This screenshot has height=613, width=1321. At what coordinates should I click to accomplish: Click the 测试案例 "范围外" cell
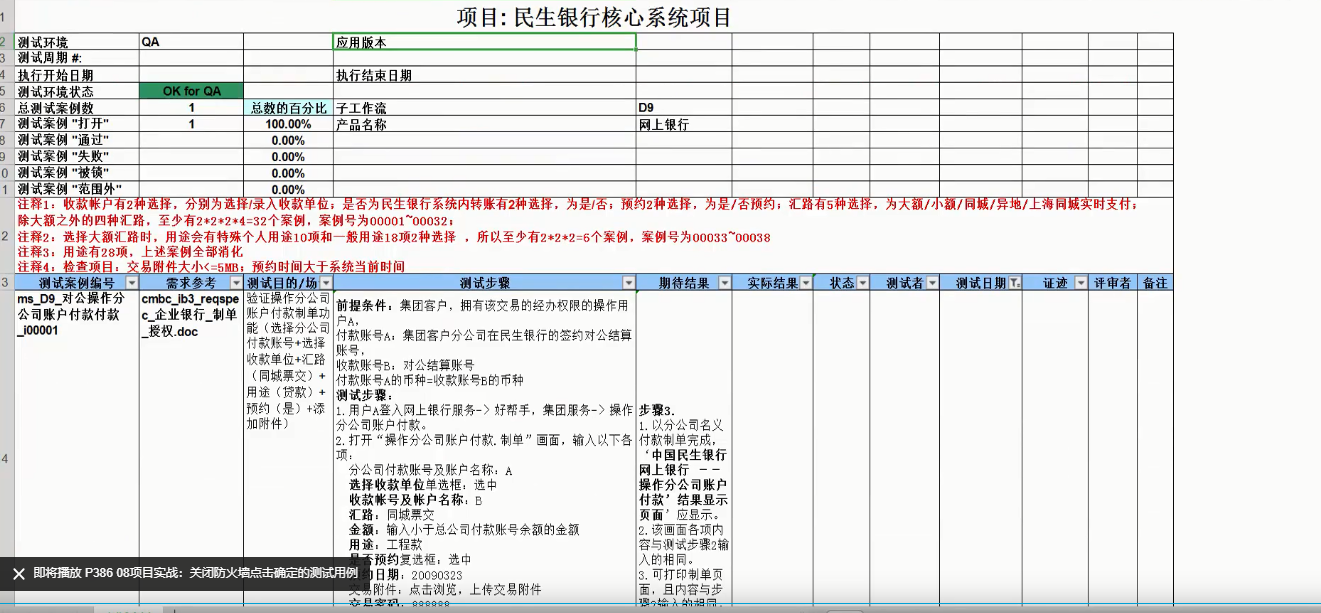pyautogui.click(x=77, y=189)
